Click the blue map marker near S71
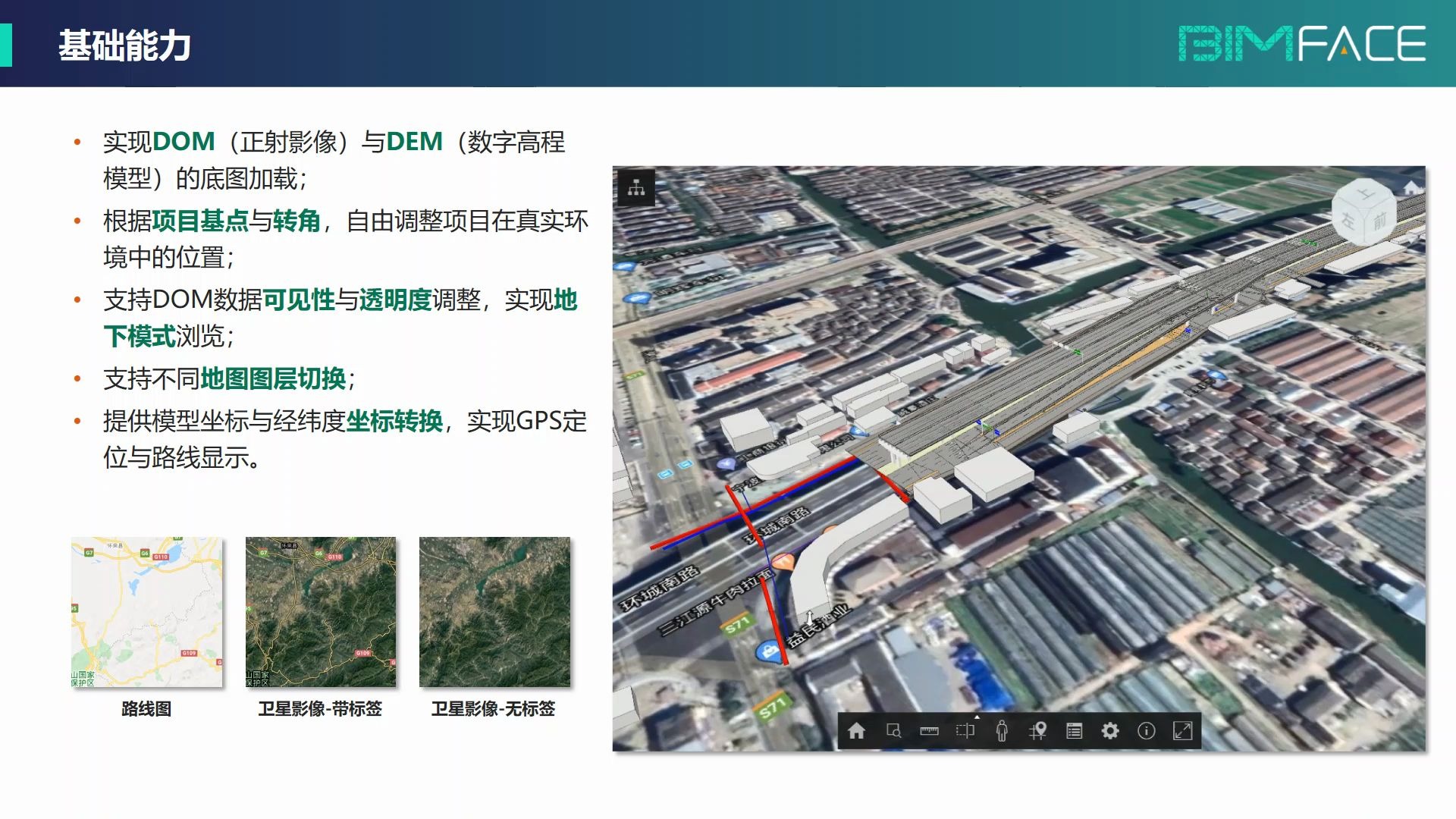 (769, 651)
